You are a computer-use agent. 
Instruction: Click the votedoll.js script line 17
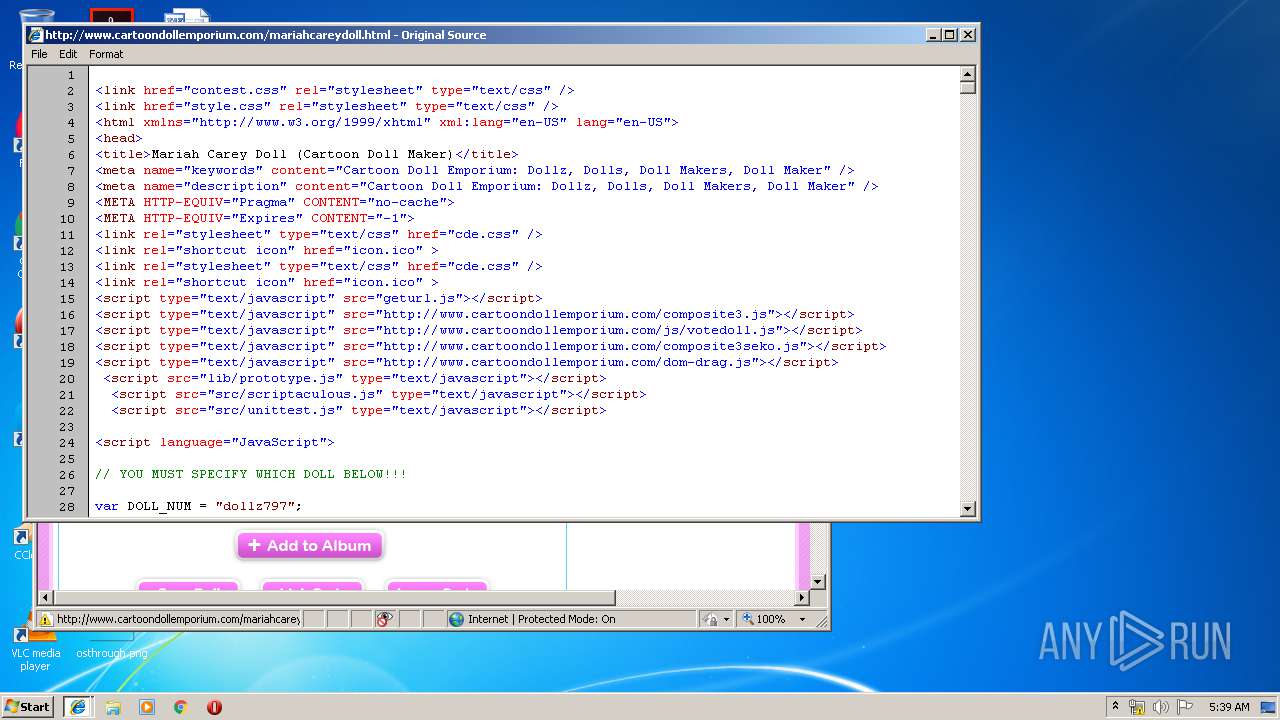[x=479, y=330]
